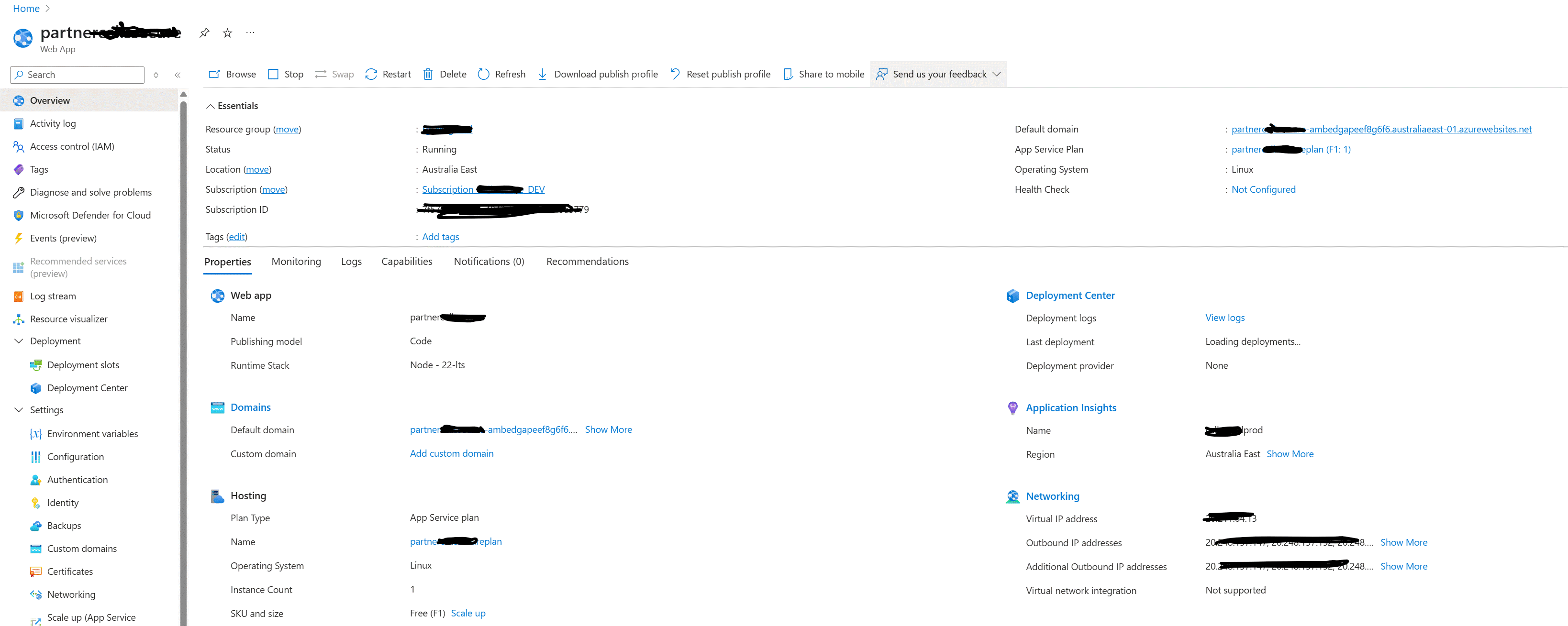Viewport: 1568px width, 626px height.
Task: Click move link for Subscription
Action: [273, 190]
